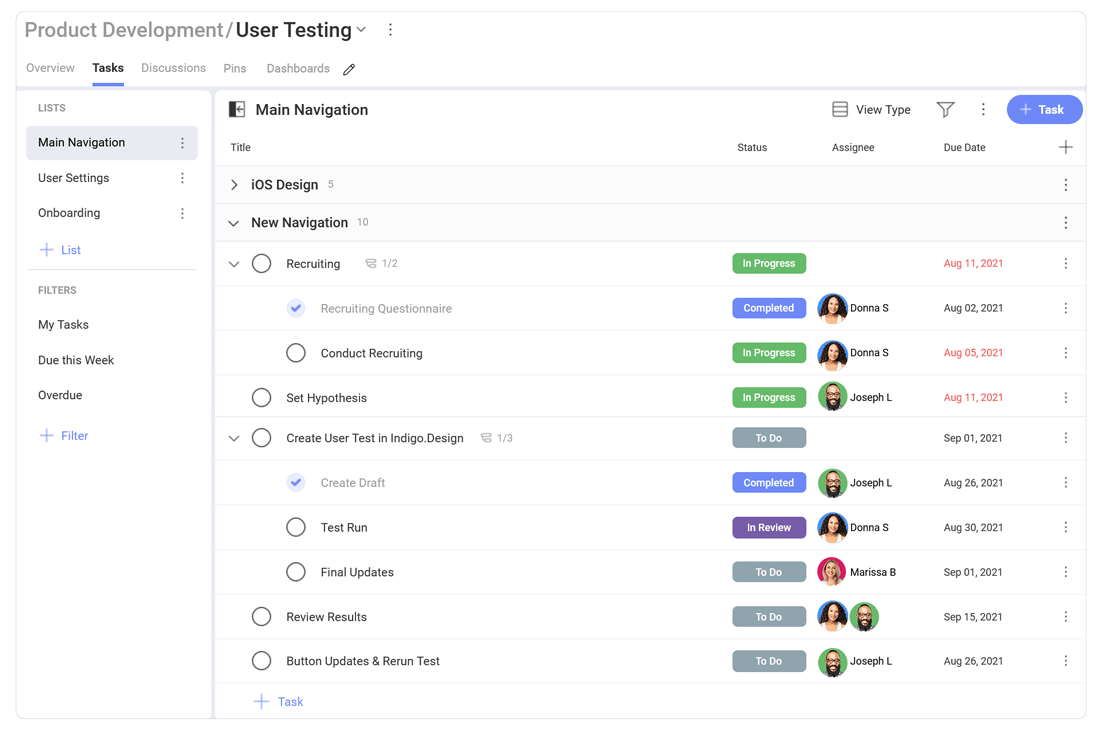Check off the Test Run subtask
Viewport: 1100px width, 732px height.
click(296, 527)
